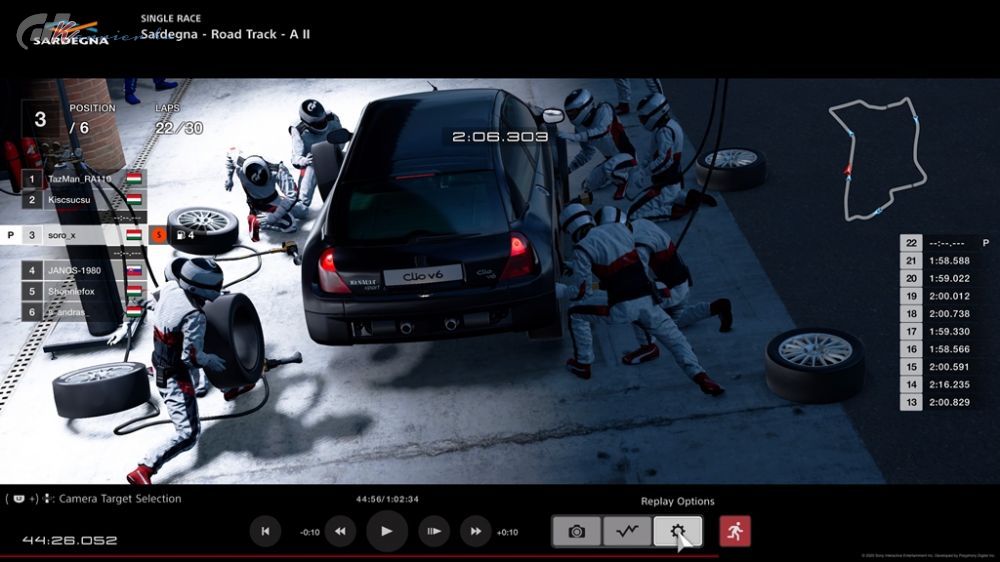Open photo mode with the camera icon

(x=577, y=531)
